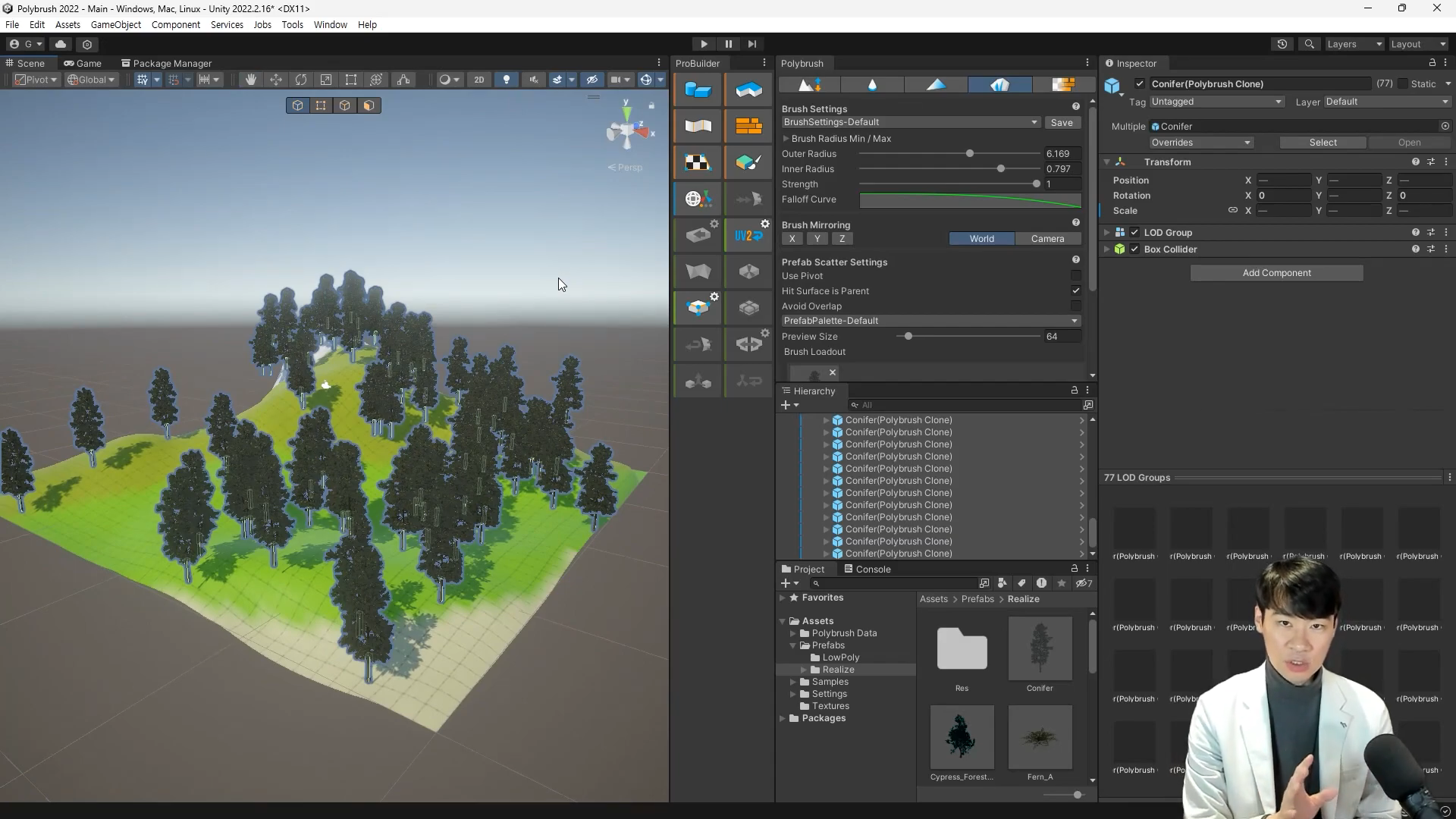Open Undo History clock icon
The height and width of the screenshot is (819, 1456).
[1282, 44]
